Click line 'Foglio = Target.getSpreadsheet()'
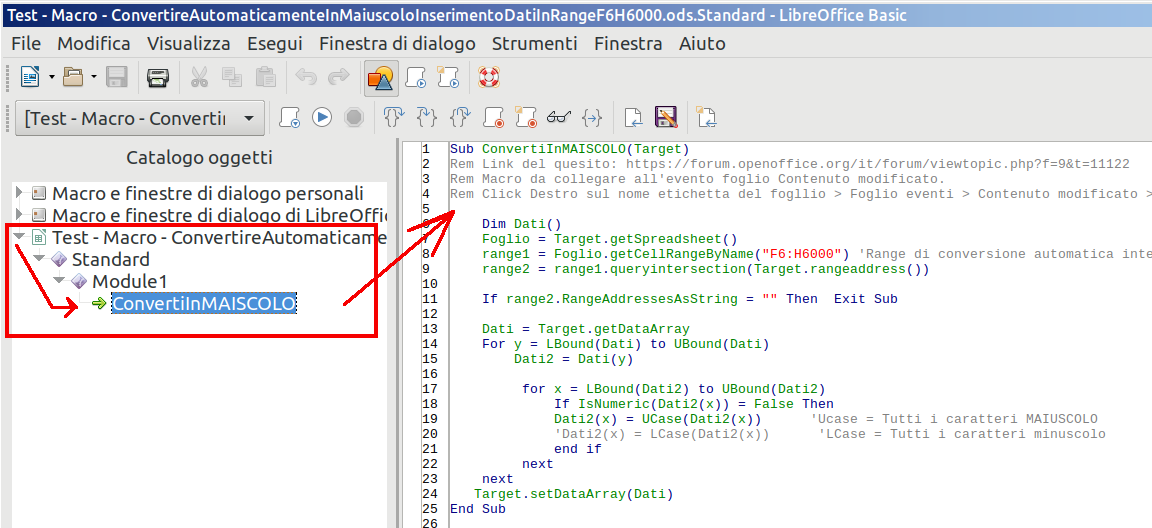 [609, 239]
